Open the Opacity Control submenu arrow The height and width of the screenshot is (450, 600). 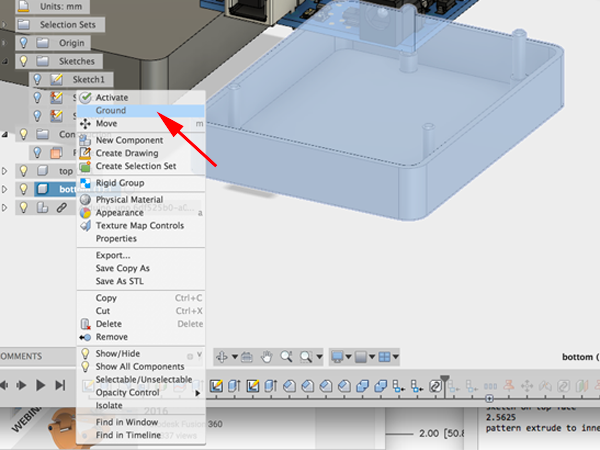coord(198,393)
